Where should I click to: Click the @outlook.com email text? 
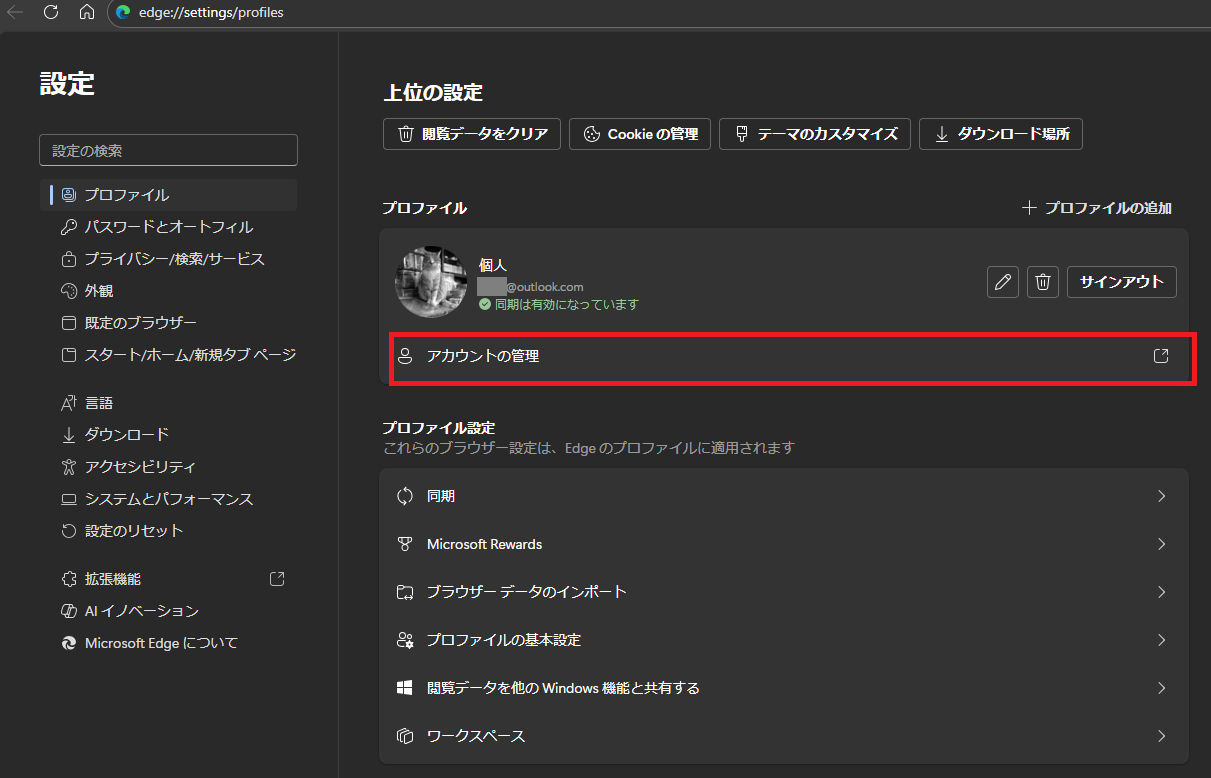[x=545, y=287]
